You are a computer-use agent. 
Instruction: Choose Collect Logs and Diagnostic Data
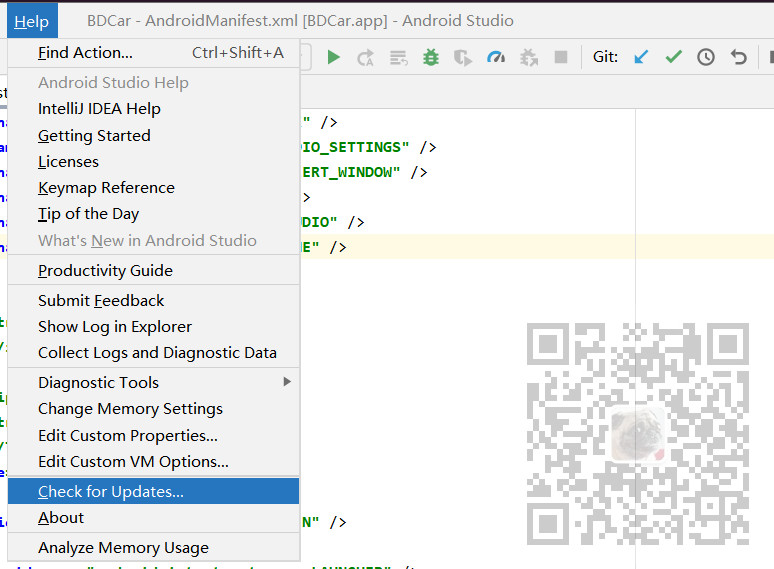click(154, 353)
